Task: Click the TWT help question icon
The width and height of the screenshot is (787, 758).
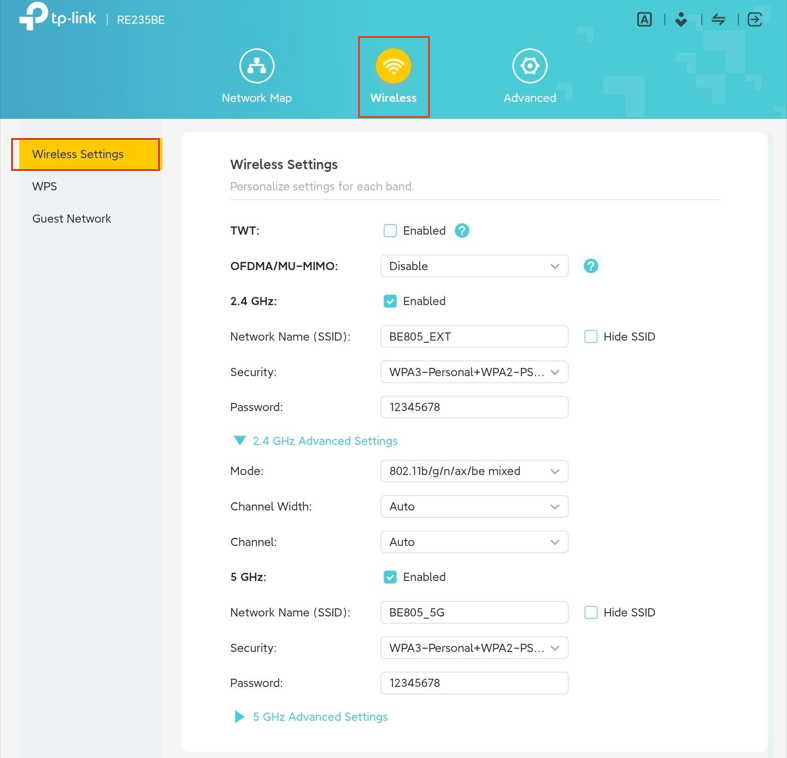Action: (x=462, y=230)
